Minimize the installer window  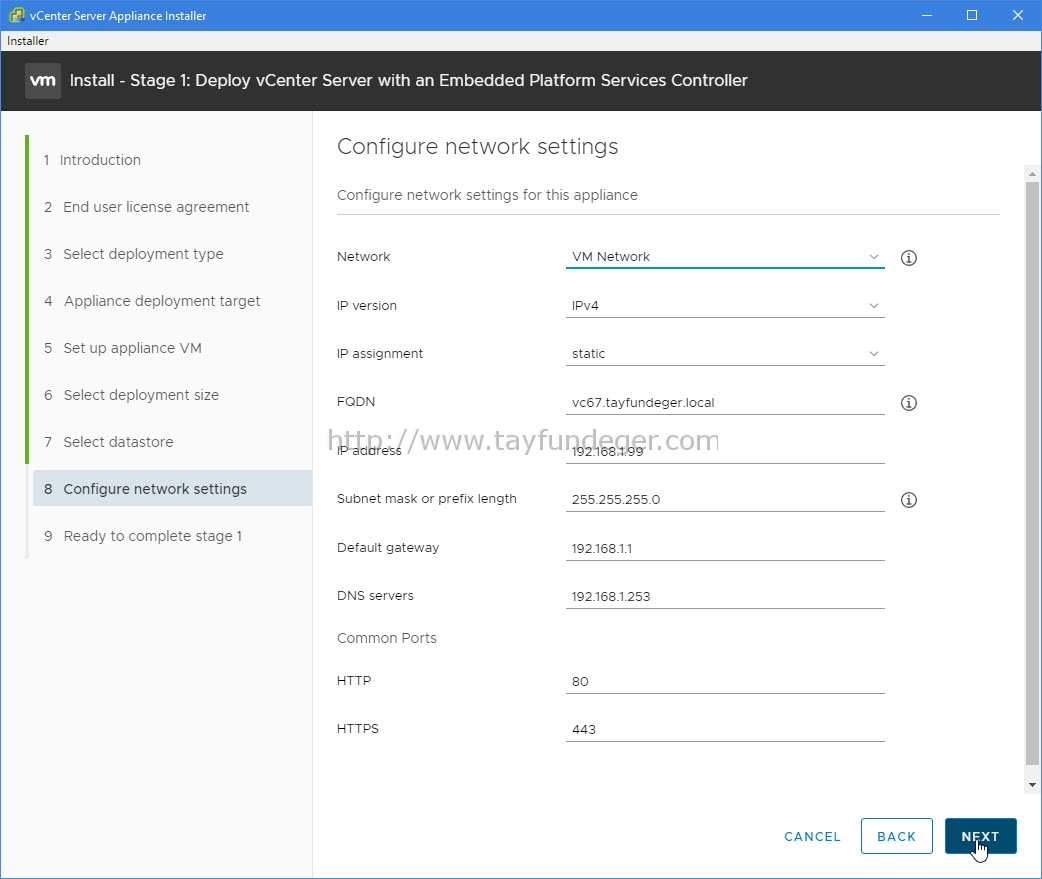pos(927,15)
